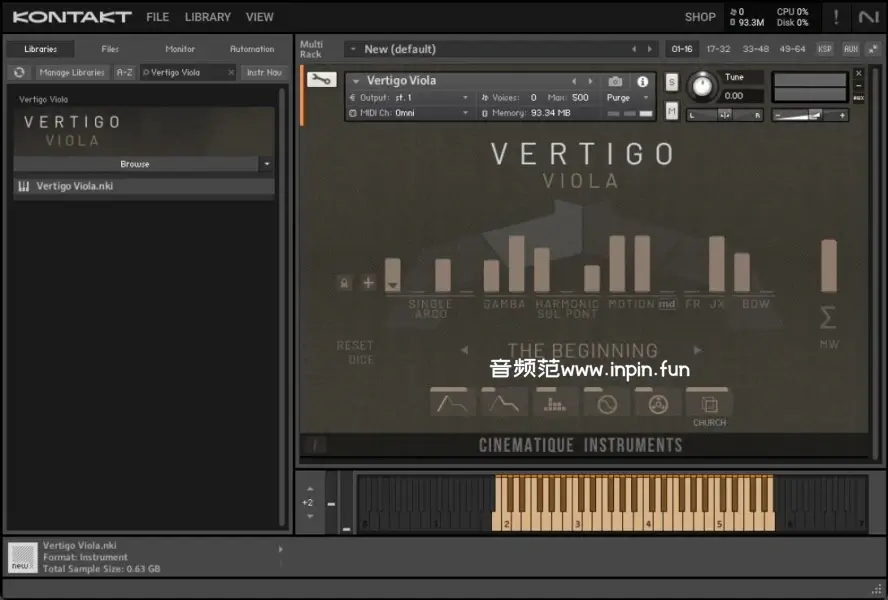This screenshot has height=600, width=888.
Task: Click the camera snapshot icon
Action: pos(615,81)
